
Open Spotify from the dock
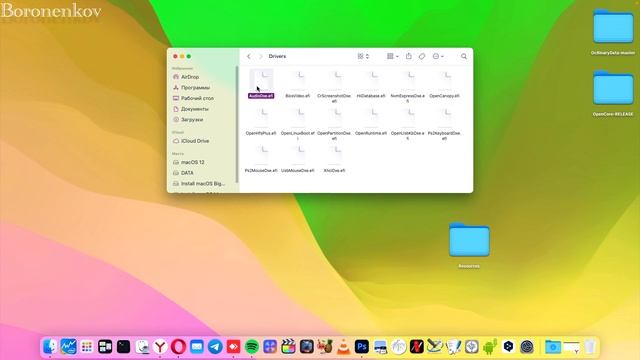(252, 347)
